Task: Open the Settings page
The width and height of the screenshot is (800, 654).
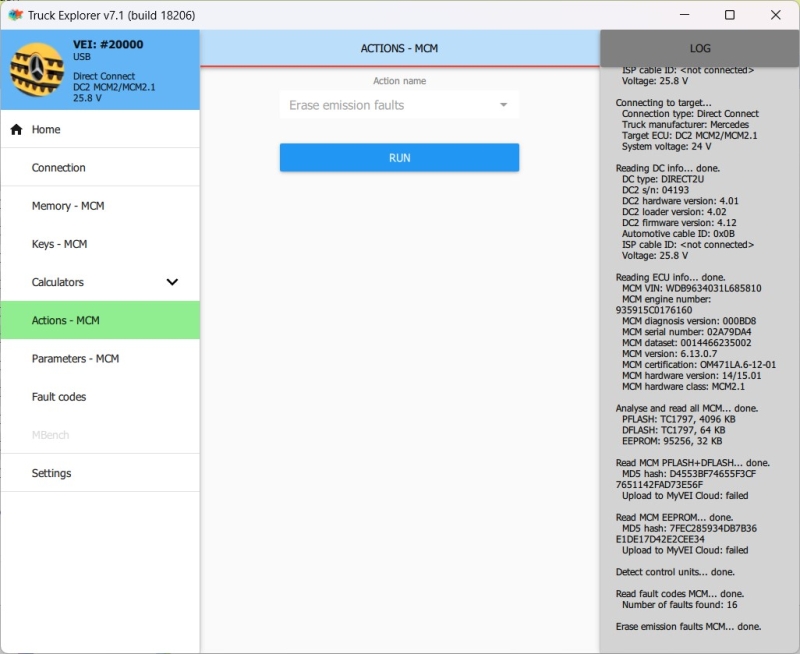Action: tap(101, 473)
